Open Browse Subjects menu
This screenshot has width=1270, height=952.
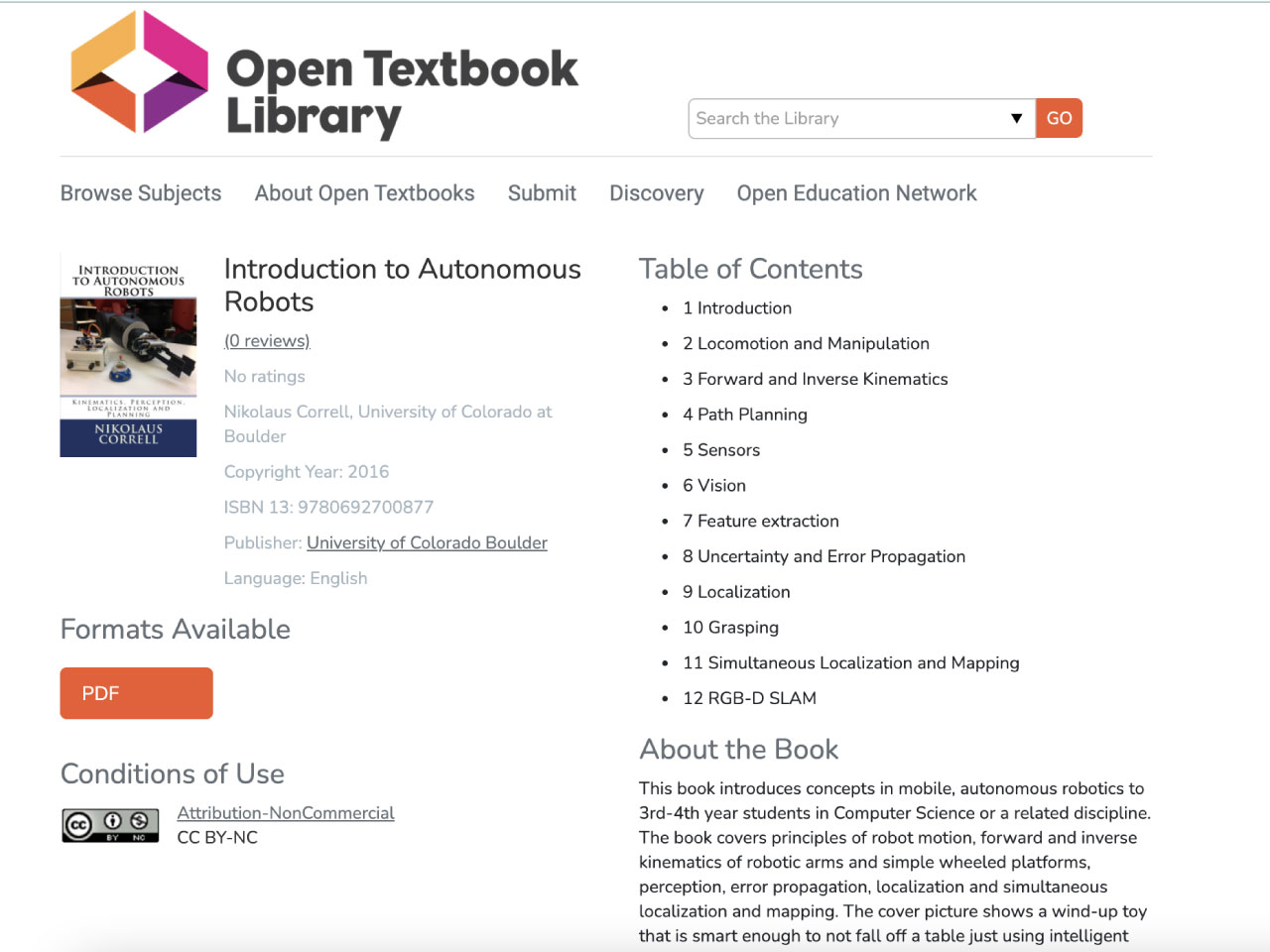click(x=141, y=193)
